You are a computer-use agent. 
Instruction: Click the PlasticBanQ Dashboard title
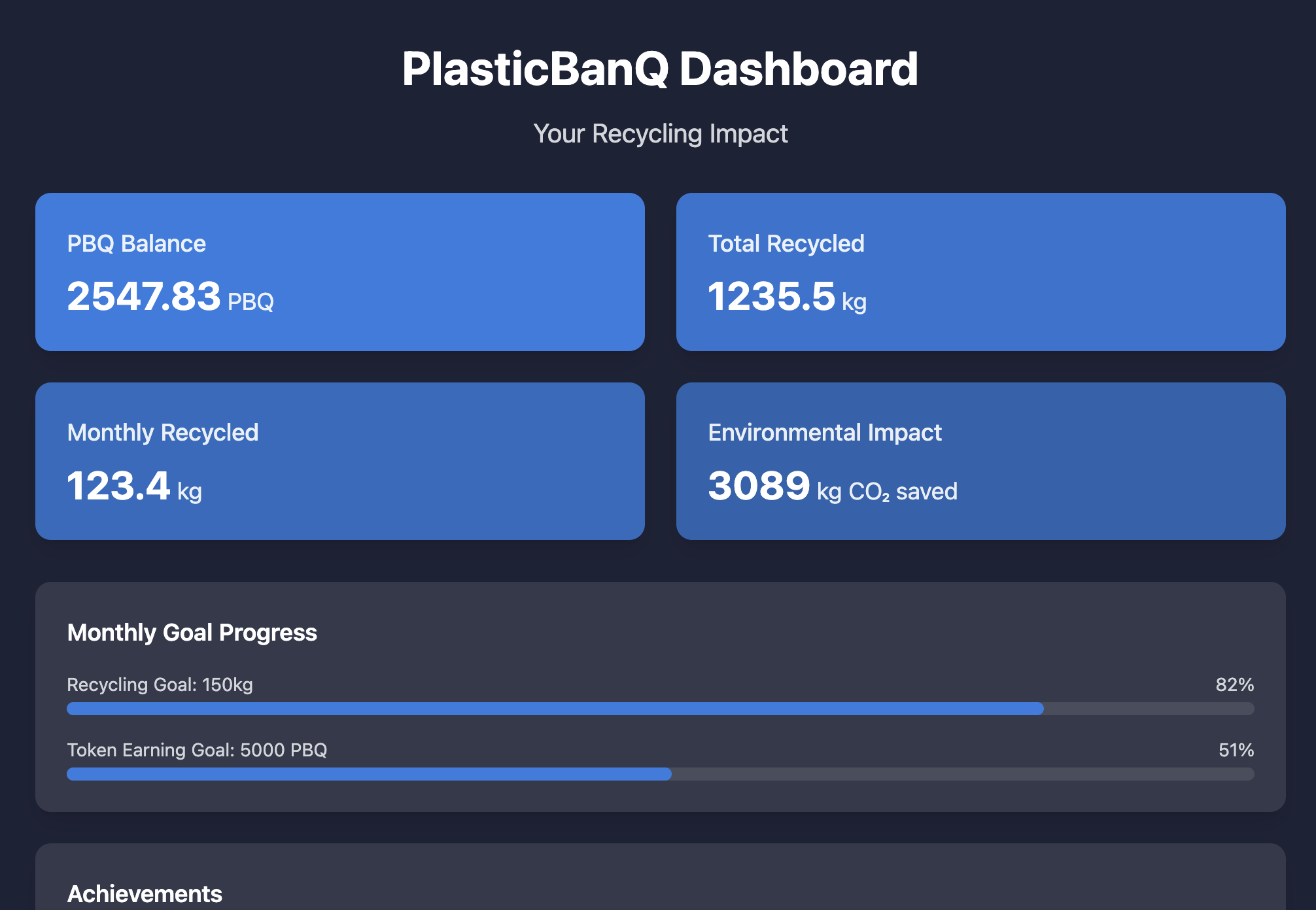click(660, 69)
